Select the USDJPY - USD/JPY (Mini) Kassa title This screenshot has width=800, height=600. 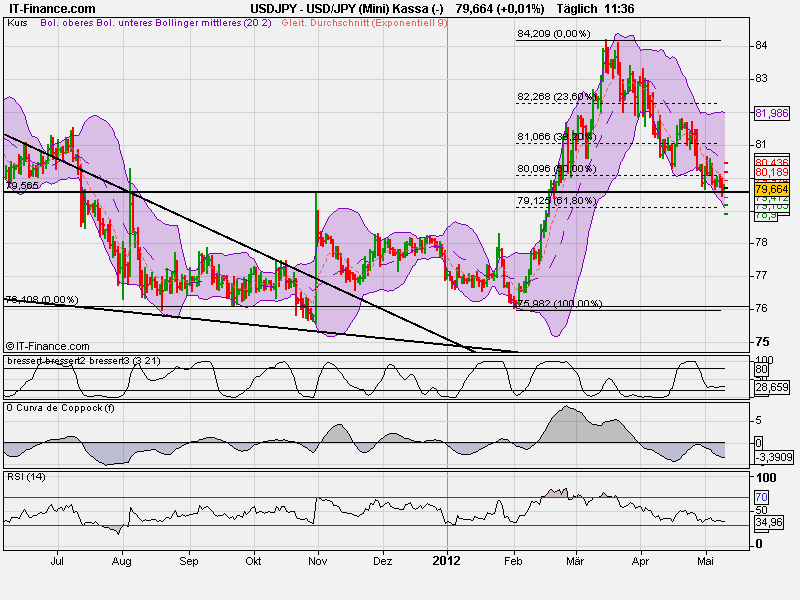(347, 9)
